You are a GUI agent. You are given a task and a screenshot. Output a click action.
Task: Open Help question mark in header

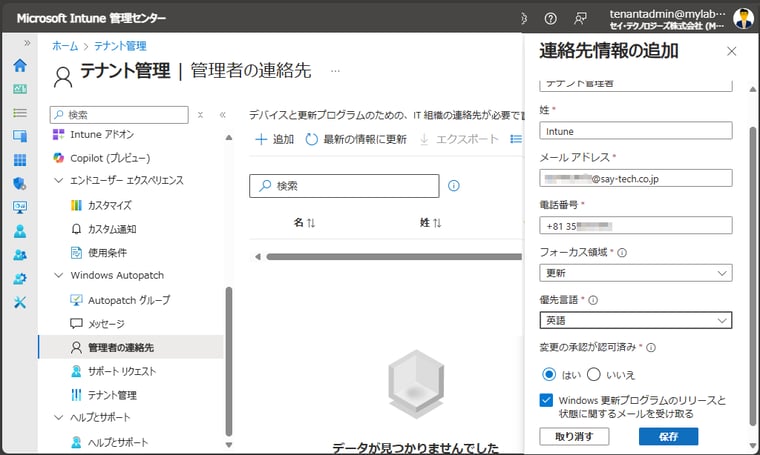pyautogui.click(x=550, y=18)
